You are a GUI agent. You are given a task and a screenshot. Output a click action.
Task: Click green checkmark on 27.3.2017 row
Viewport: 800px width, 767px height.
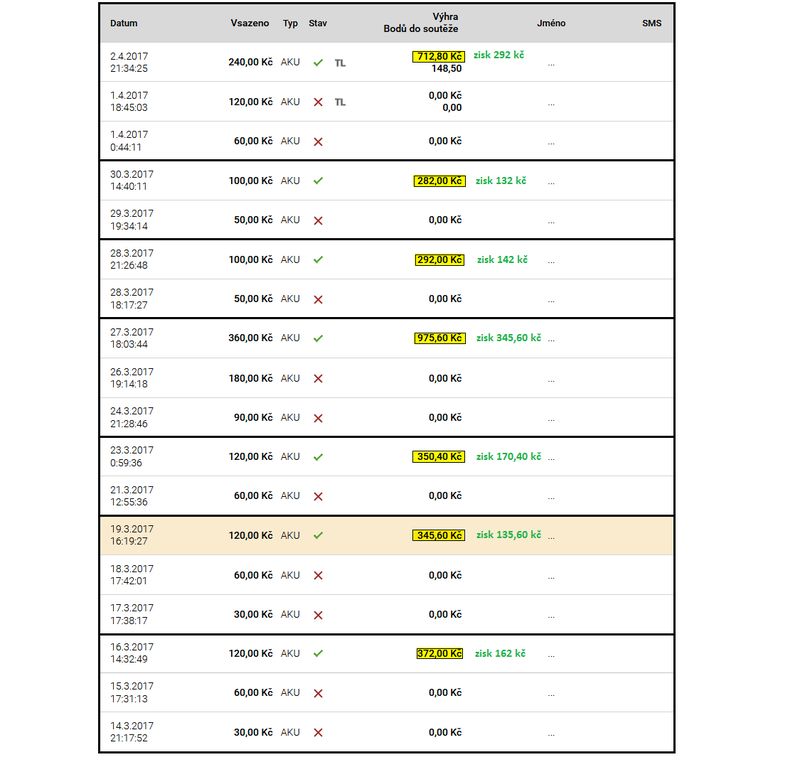click(x=318, y=339)
